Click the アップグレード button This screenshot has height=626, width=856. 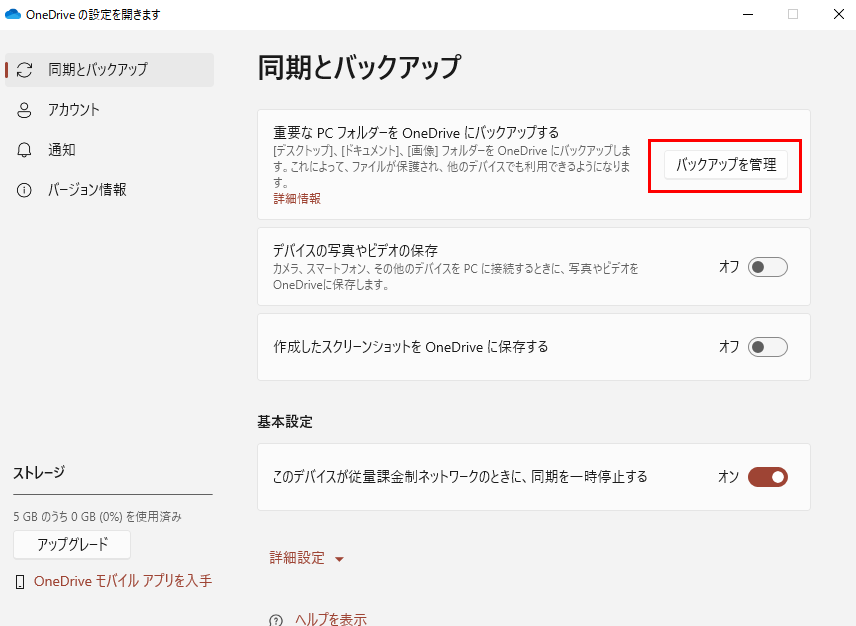(72, 545)
